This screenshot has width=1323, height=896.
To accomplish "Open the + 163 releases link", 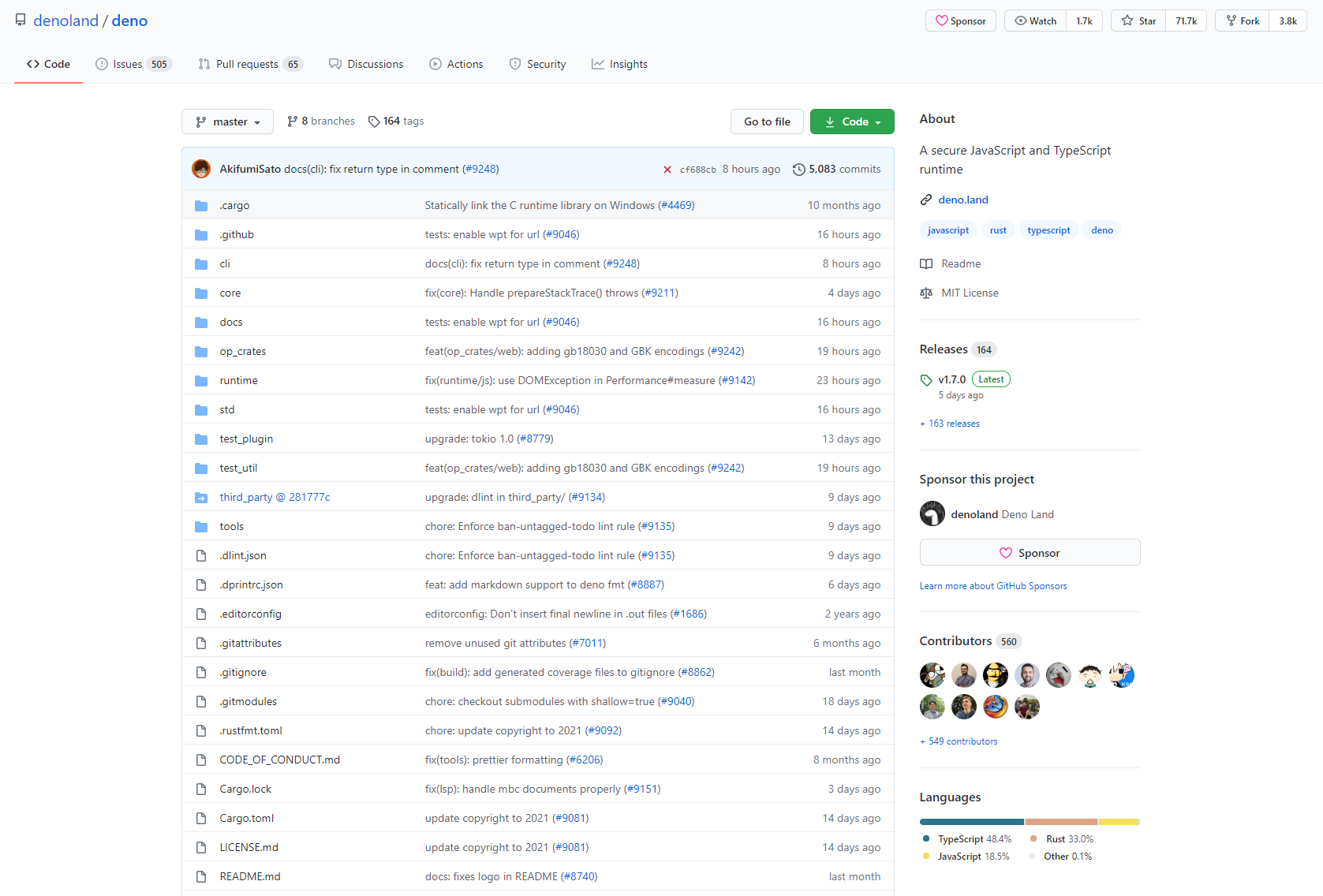I will click(950, 424).
